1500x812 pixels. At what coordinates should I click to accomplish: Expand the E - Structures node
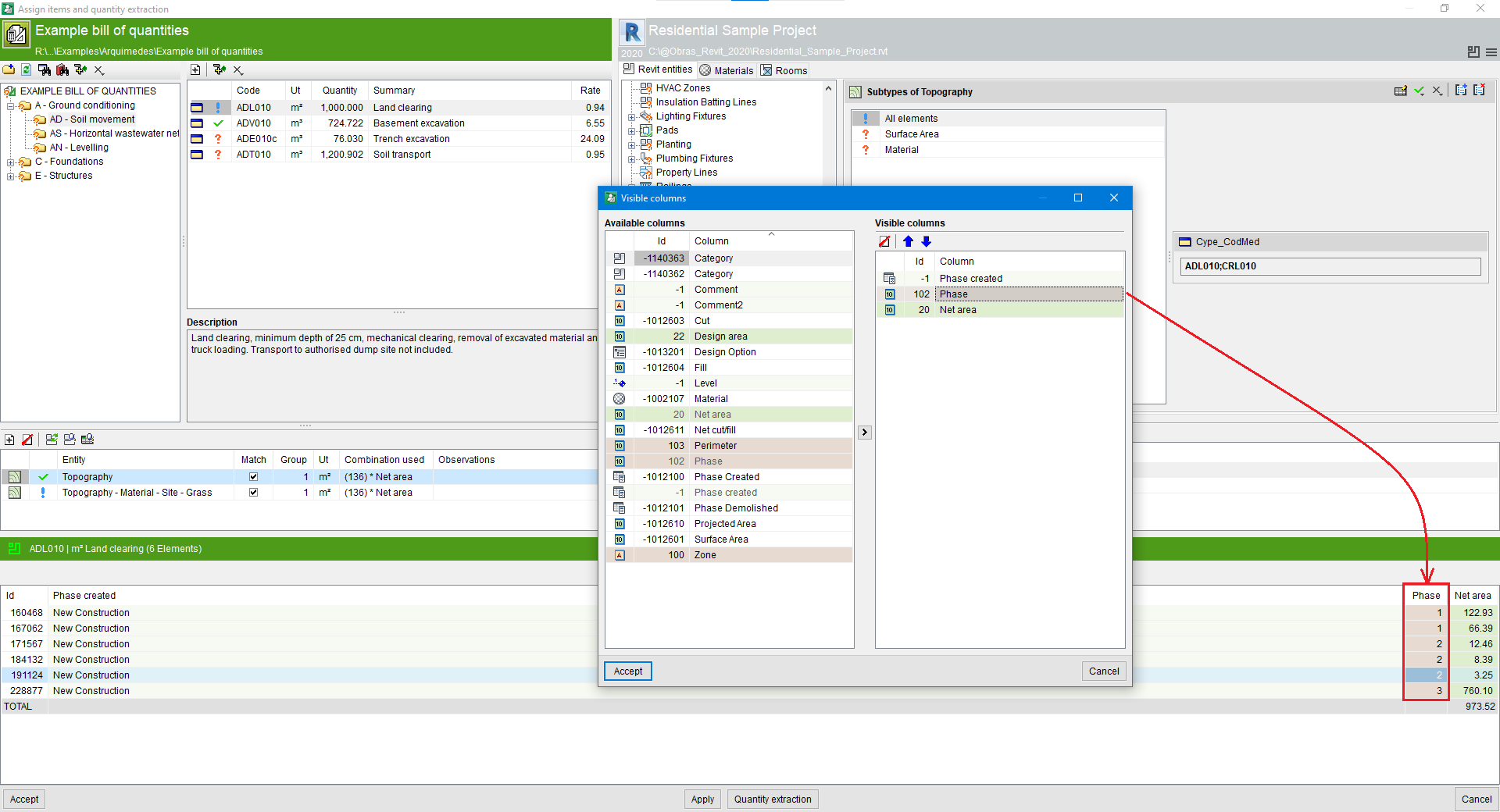coord(11,176)
